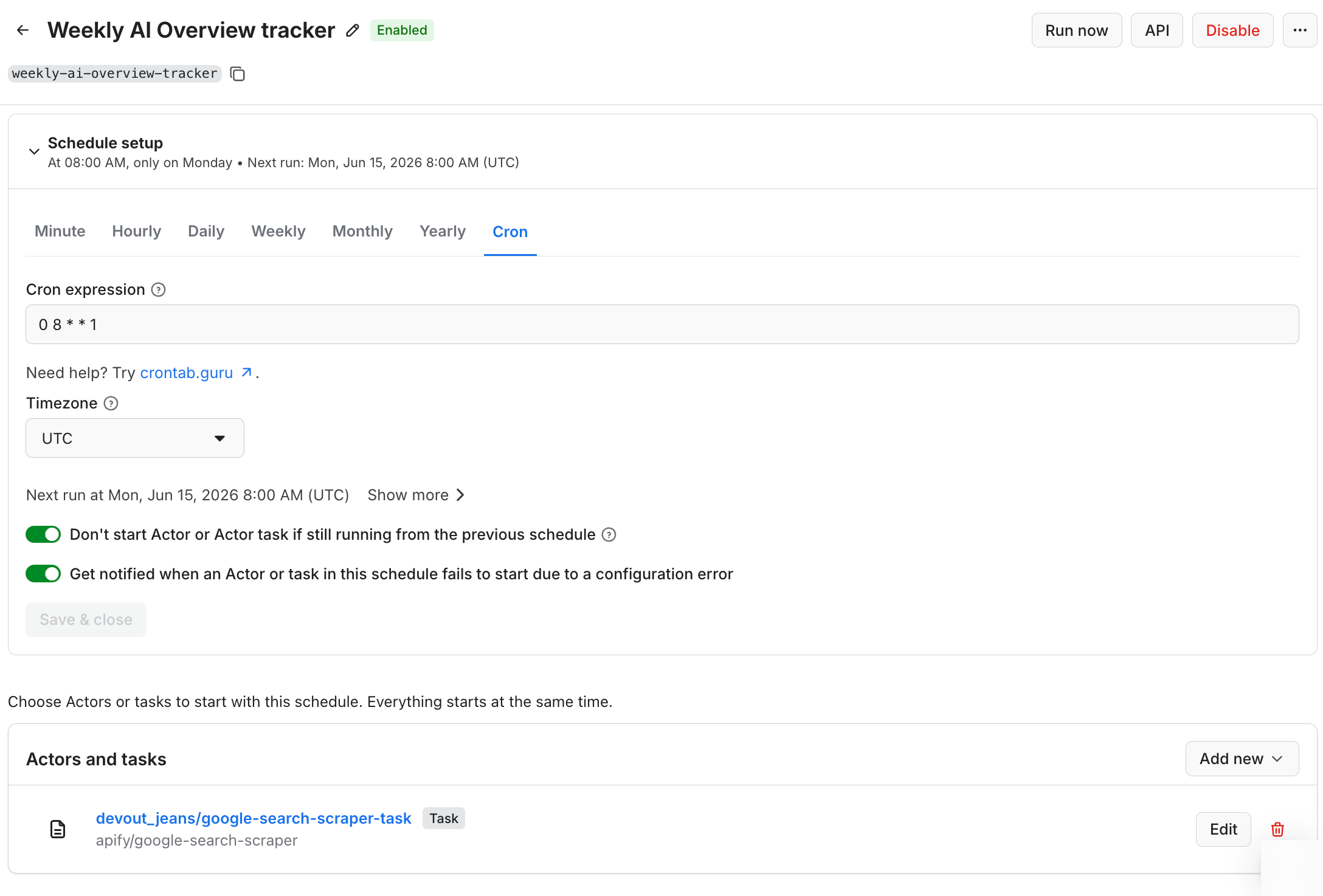Open the UTC timezone dropdown

click(x=135, y=438)
